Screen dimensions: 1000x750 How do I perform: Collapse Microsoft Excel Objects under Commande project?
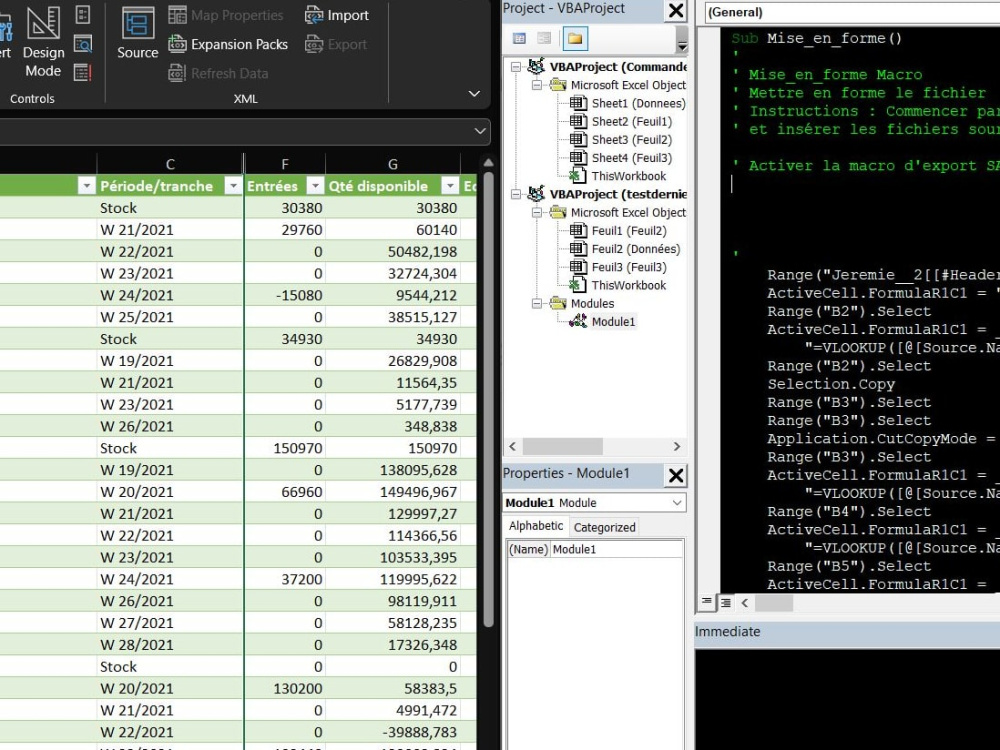(x=537, y=85)
